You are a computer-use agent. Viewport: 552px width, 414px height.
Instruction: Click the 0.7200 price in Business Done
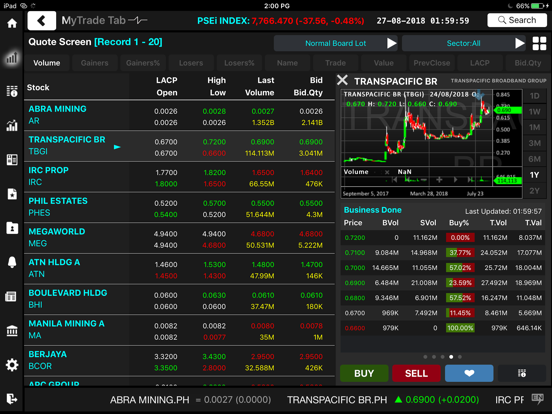point(355,238)
